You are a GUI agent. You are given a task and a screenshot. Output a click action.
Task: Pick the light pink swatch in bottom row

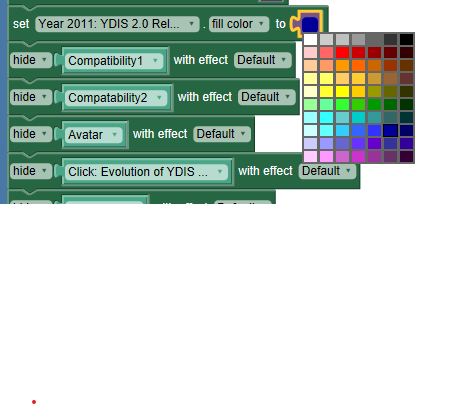[310, 157]
